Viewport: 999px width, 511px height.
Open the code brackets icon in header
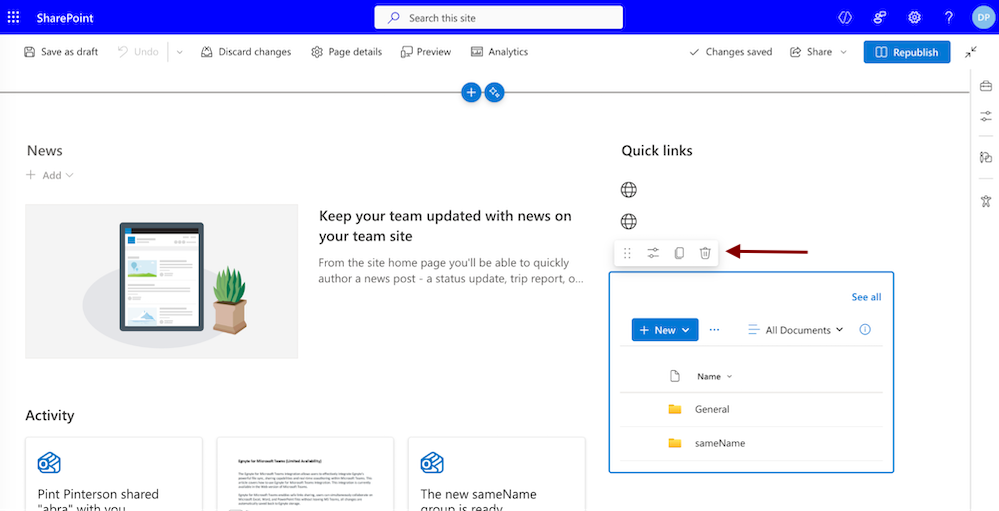coord(845,18)
